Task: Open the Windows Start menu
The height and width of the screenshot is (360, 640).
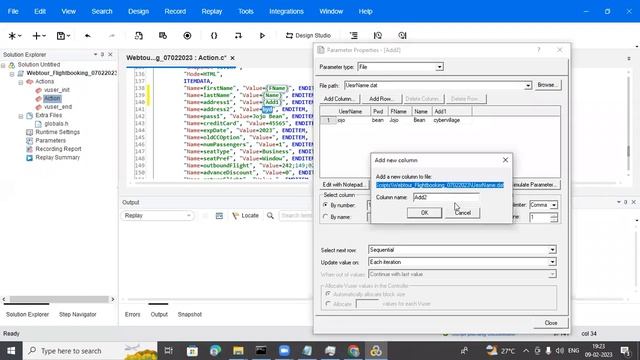Action: pyautogui.click(x=11, y=351)
